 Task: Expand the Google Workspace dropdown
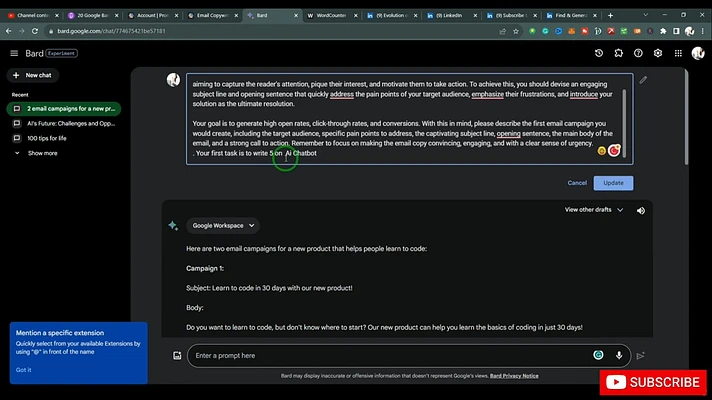pos(222,226)
